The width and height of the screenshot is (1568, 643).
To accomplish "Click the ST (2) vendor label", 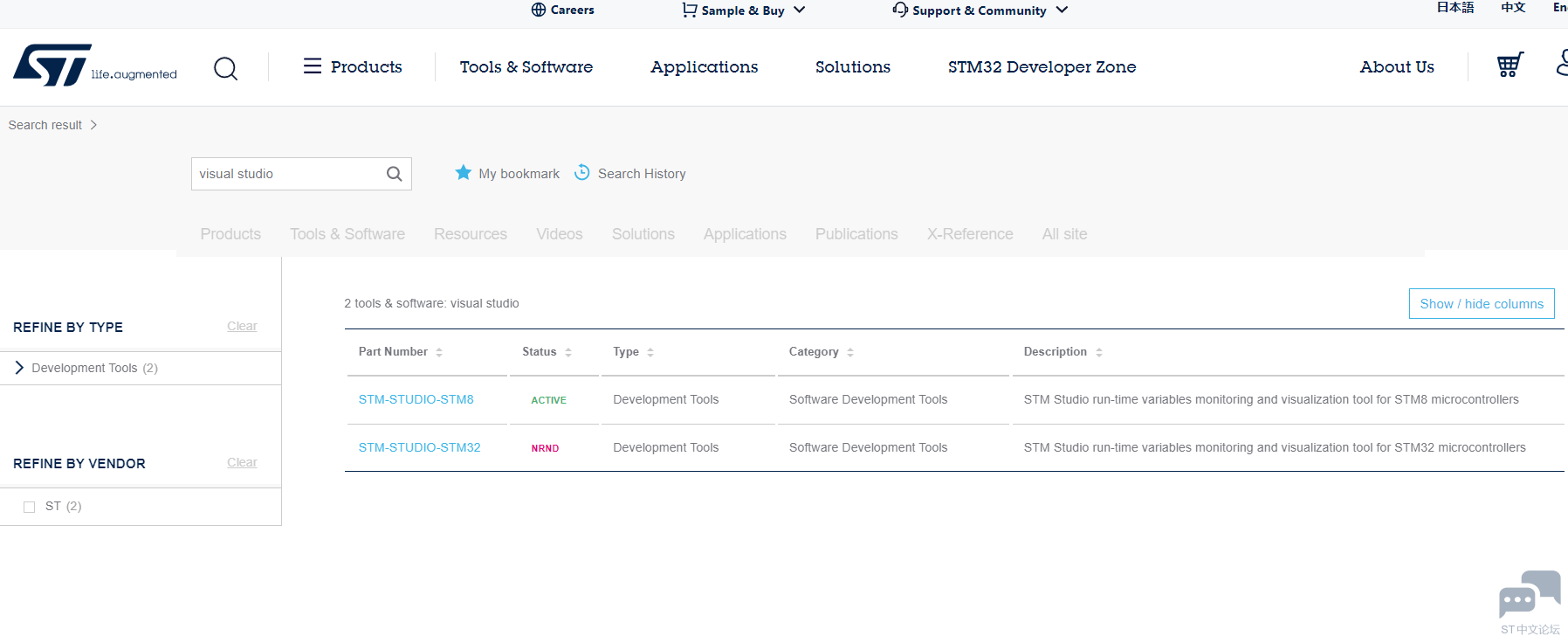I will coord(63,506).
